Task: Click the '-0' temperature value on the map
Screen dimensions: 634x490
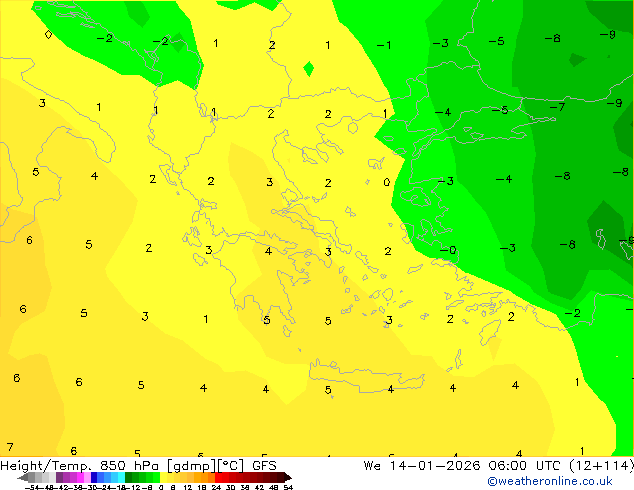Action: click(448, 250)
